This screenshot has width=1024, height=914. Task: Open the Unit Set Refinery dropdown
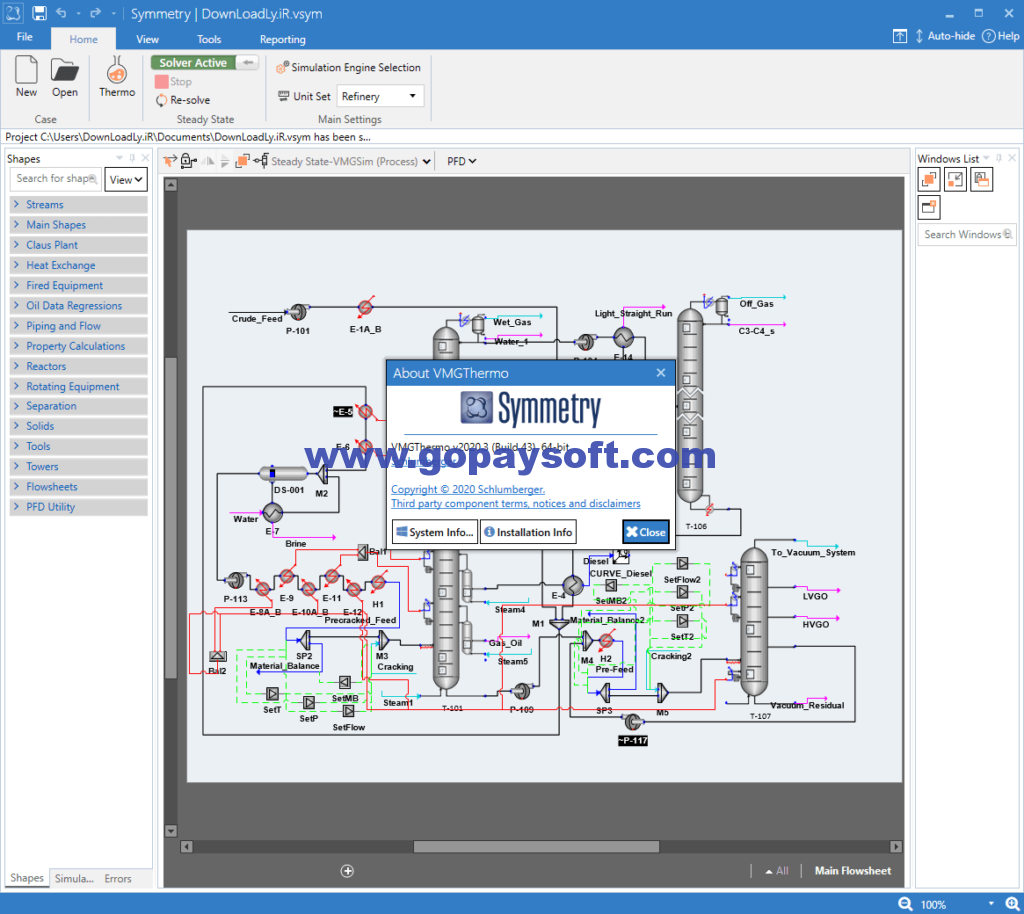380,96
